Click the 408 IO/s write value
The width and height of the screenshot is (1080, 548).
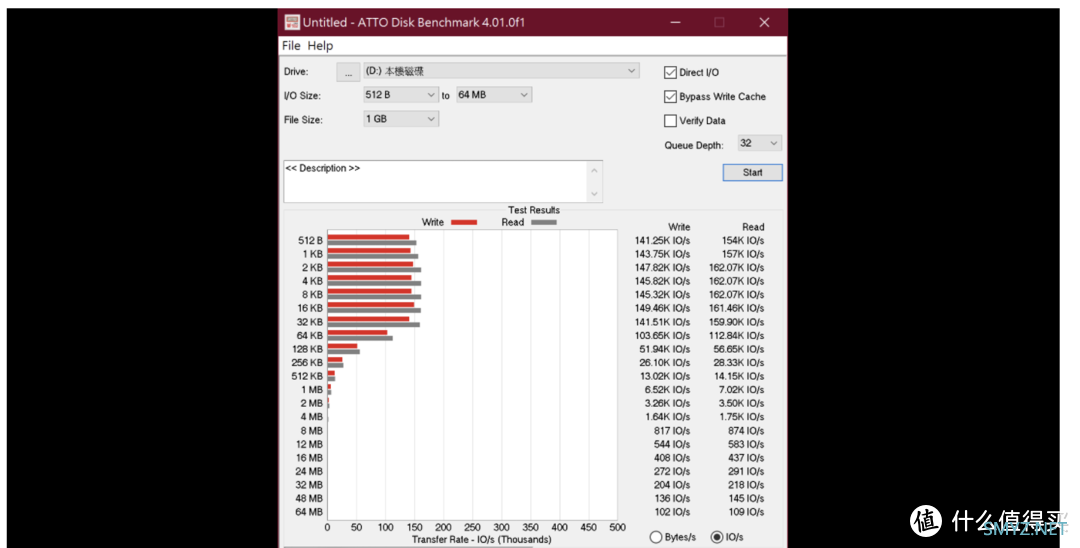[672, 458]
